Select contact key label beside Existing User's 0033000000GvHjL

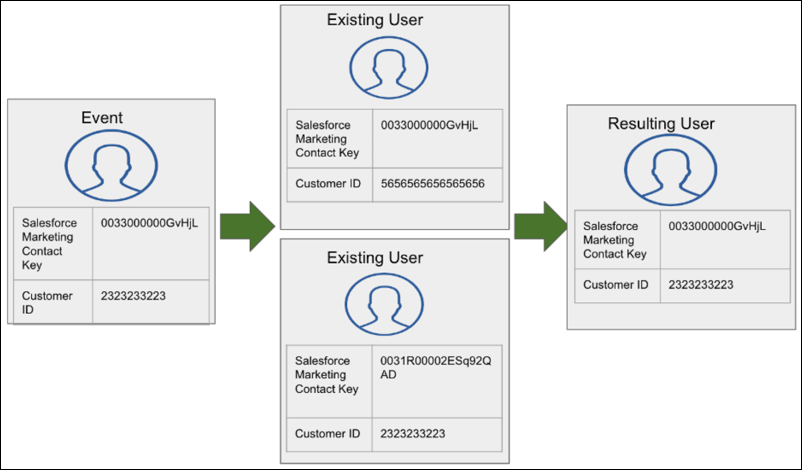(x=327, y=139)
